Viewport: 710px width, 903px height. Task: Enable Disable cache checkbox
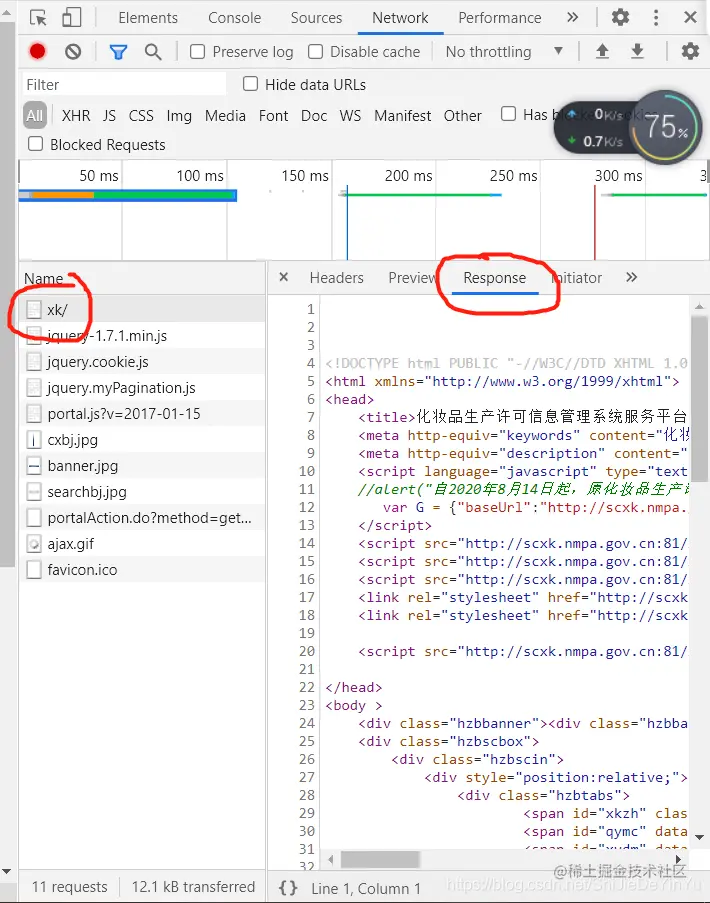(315, 52)
